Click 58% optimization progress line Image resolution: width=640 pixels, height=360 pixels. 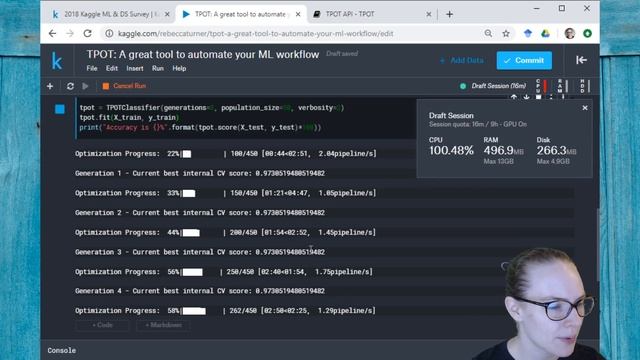pyautogui.click(x=225, y=311)
